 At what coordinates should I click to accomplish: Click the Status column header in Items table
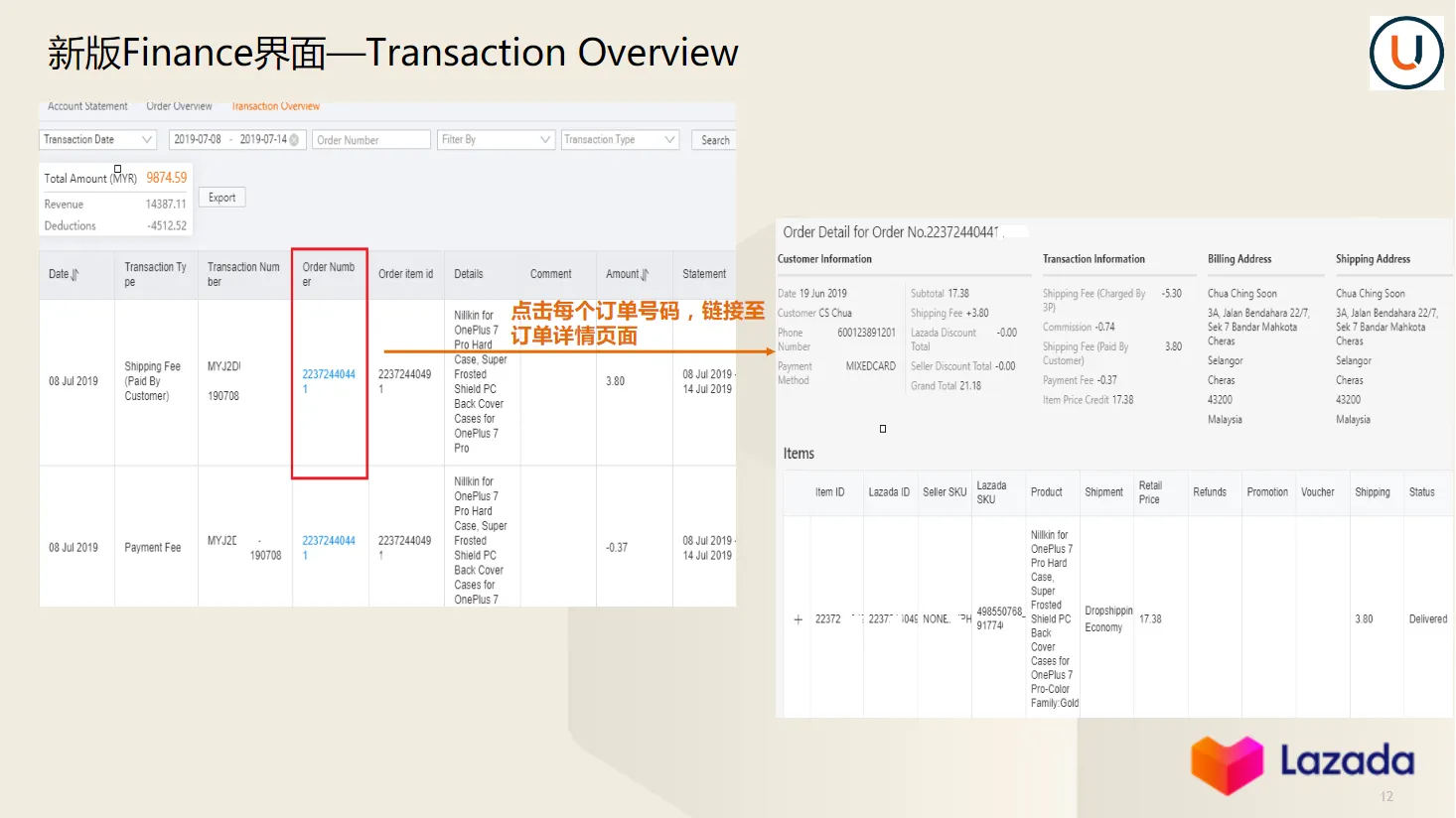tap(1421, 492)
